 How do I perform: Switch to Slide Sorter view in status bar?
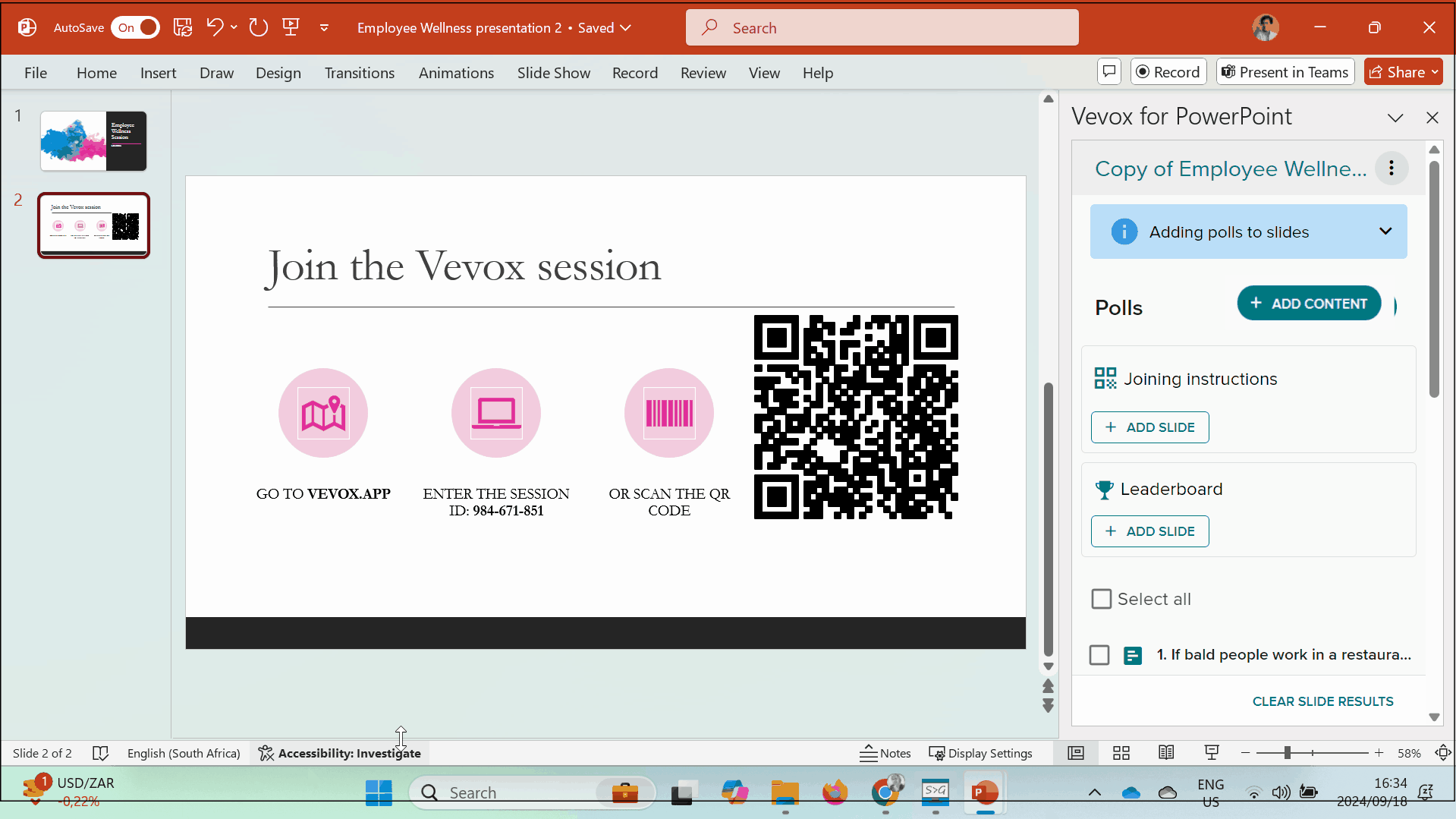1121,752
